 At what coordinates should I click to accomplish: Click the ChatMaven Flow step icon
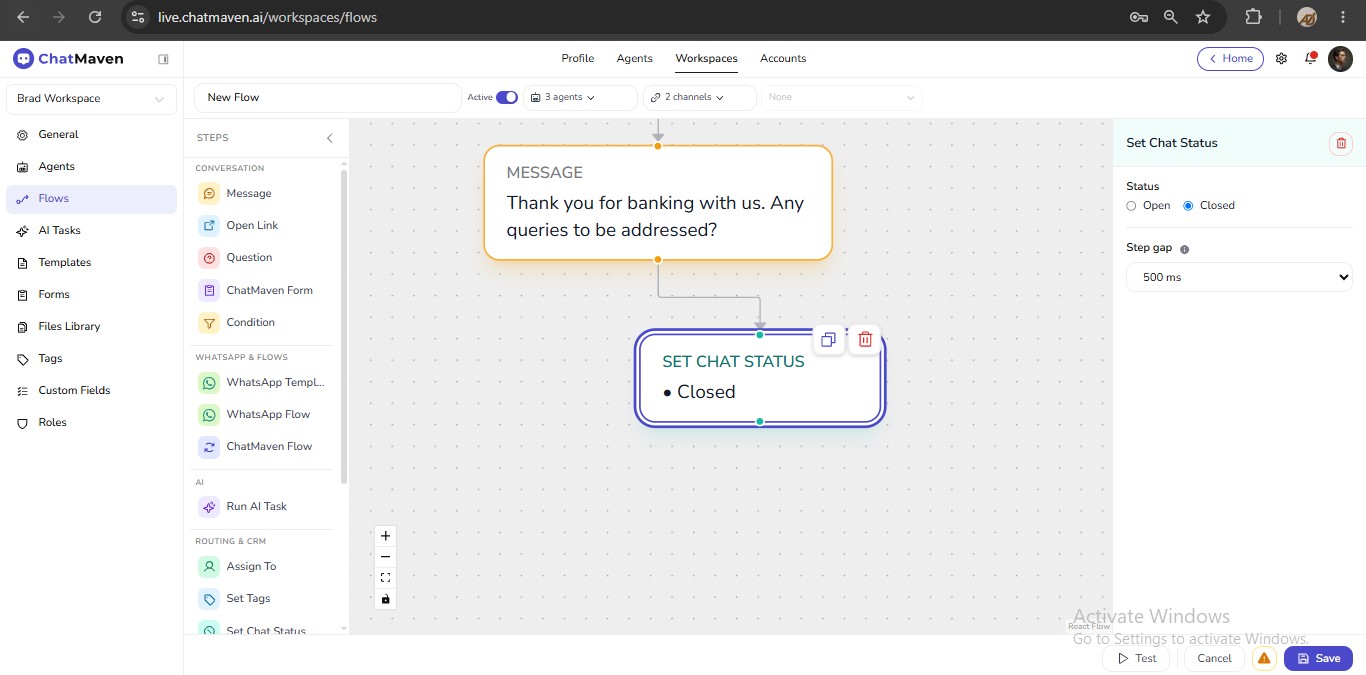pyautogui.click(x=209, y=447)
